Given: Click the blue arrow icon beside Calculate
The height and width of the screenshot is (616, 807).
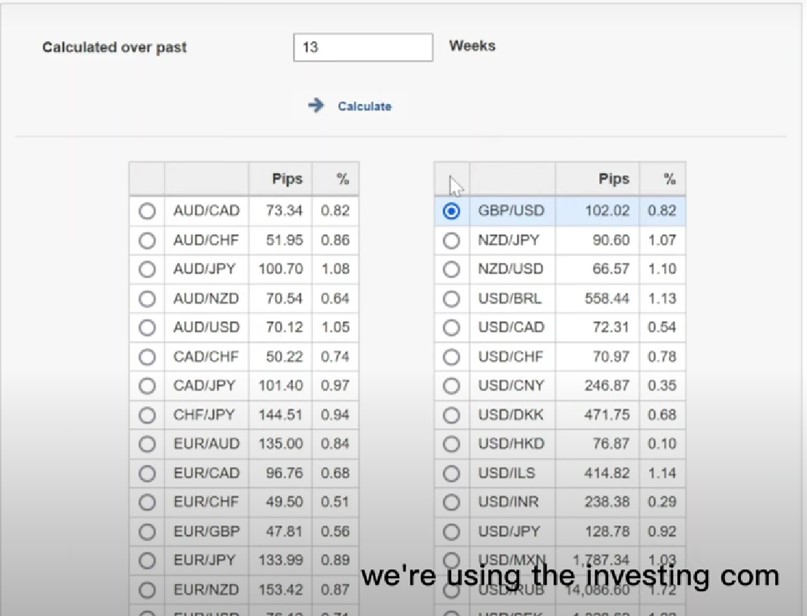Looking at the screenshot, I should pyautogui.click(x=316, y=105).
